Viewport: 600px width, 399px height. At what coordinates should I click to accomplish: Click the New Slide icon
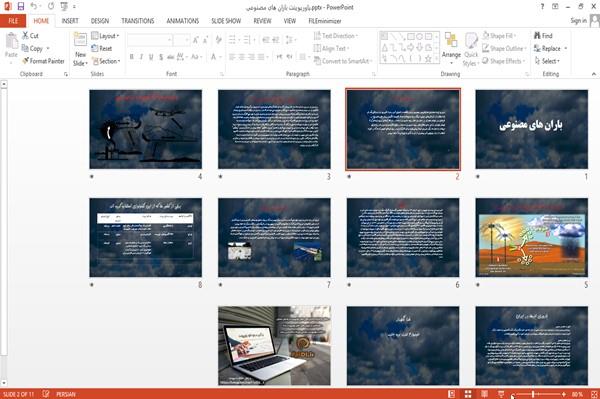(80, 40)
